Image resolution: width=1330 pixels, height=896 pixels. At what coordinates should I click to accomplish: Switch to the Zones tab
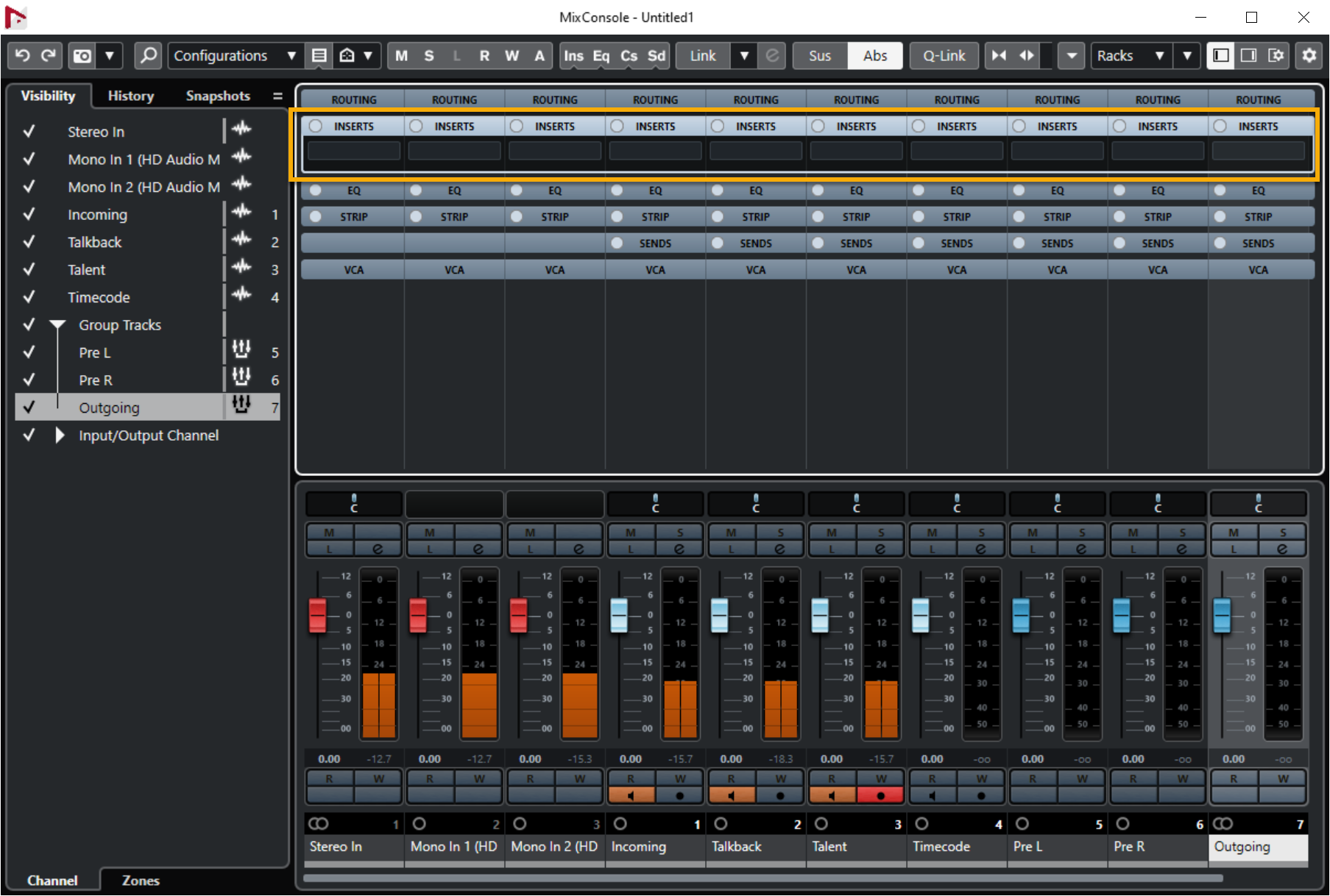(141, 881)
